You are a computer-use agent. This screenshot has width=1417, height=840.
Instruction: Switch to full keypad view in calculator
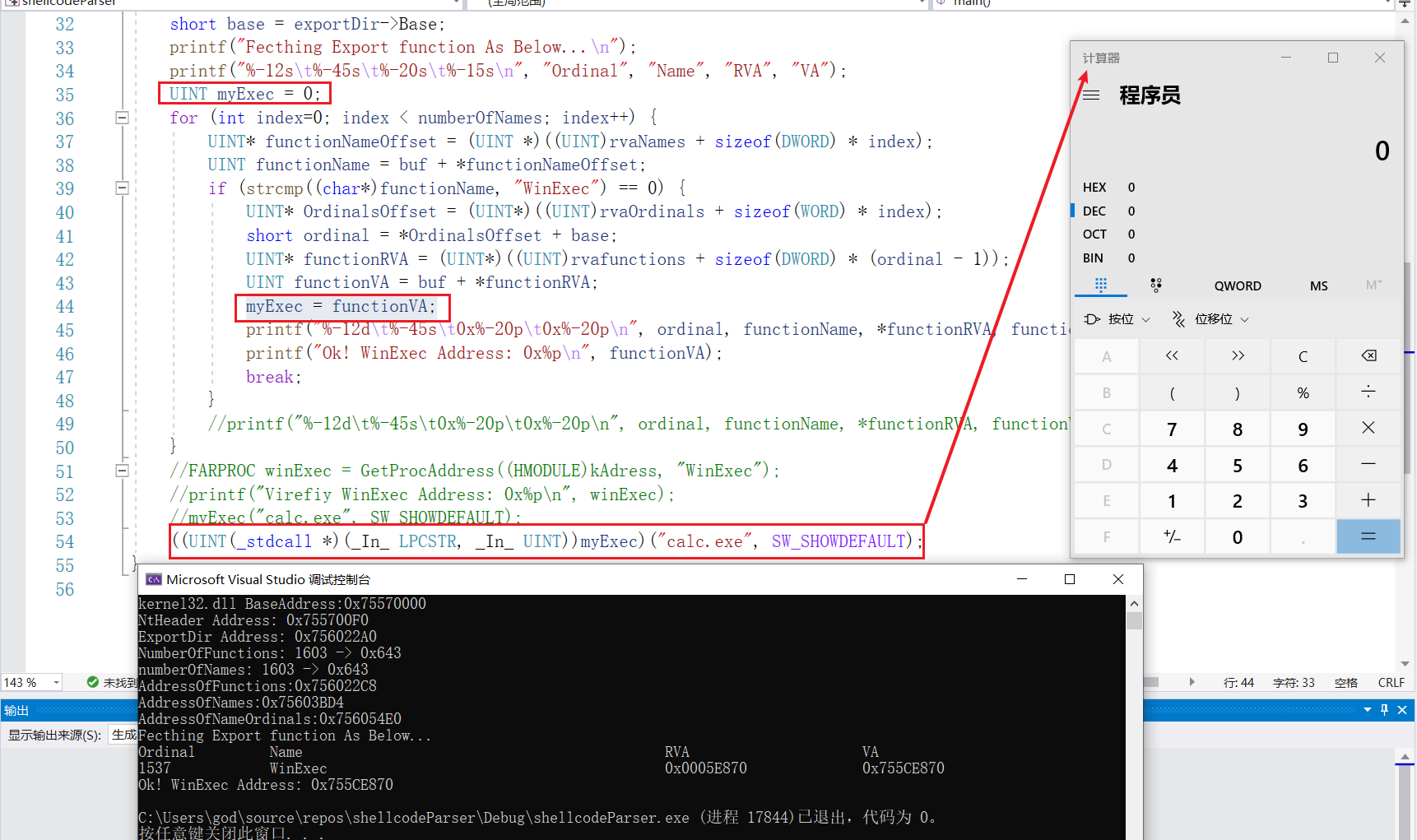[1101, 285]
